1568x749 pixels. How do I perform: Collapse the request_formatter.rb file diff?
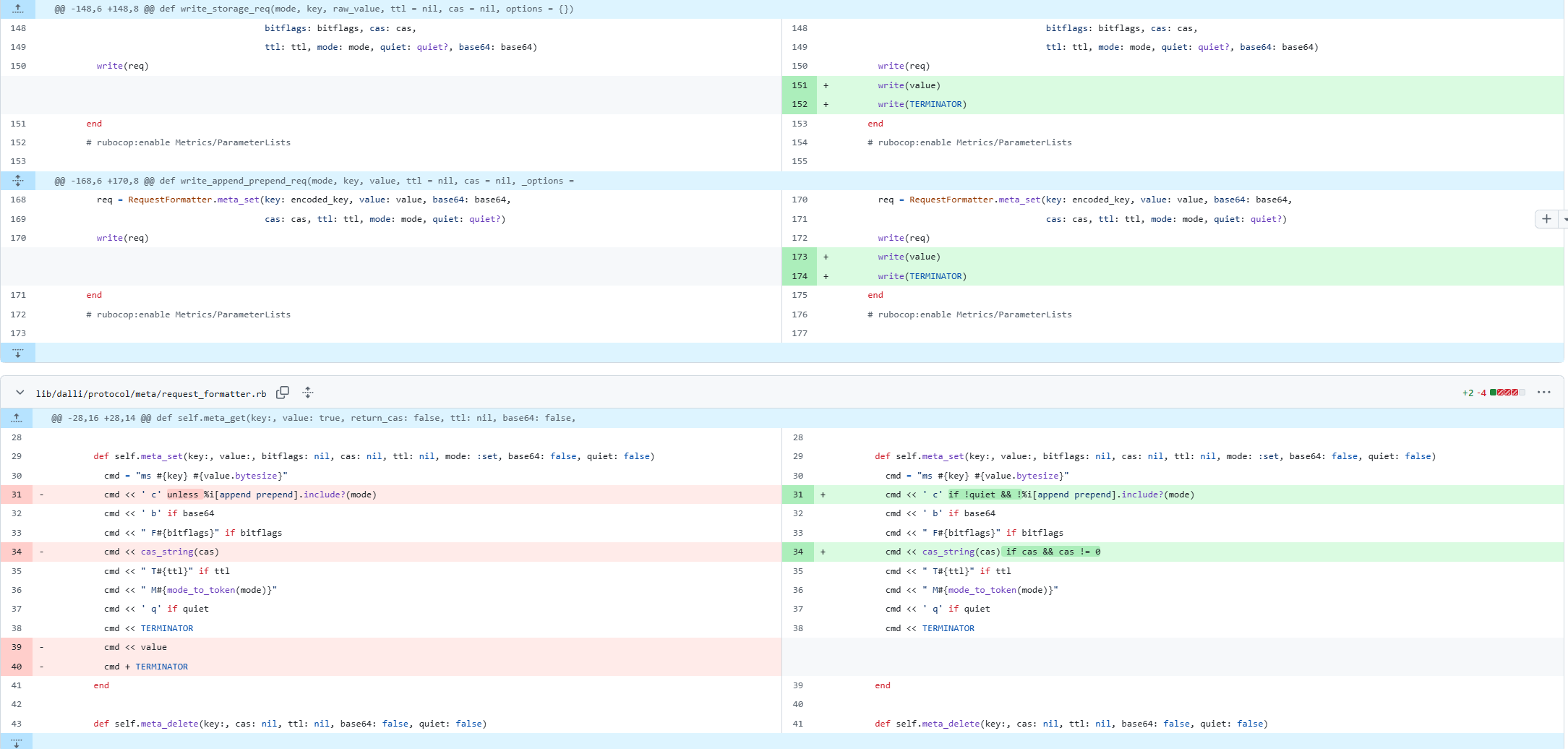(20, 393)
